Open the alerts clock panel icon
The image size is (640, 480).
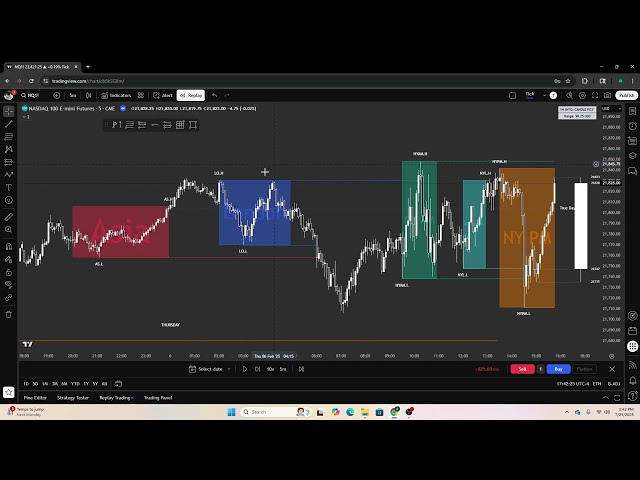(633, 126)
